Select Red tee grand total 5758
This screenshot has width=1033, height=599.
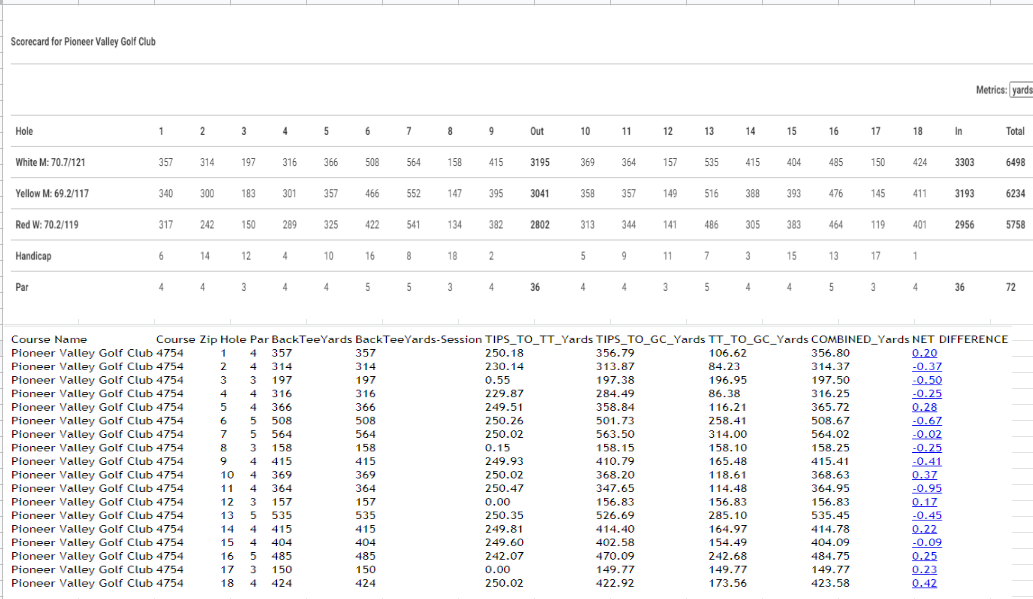(1015, 225)
